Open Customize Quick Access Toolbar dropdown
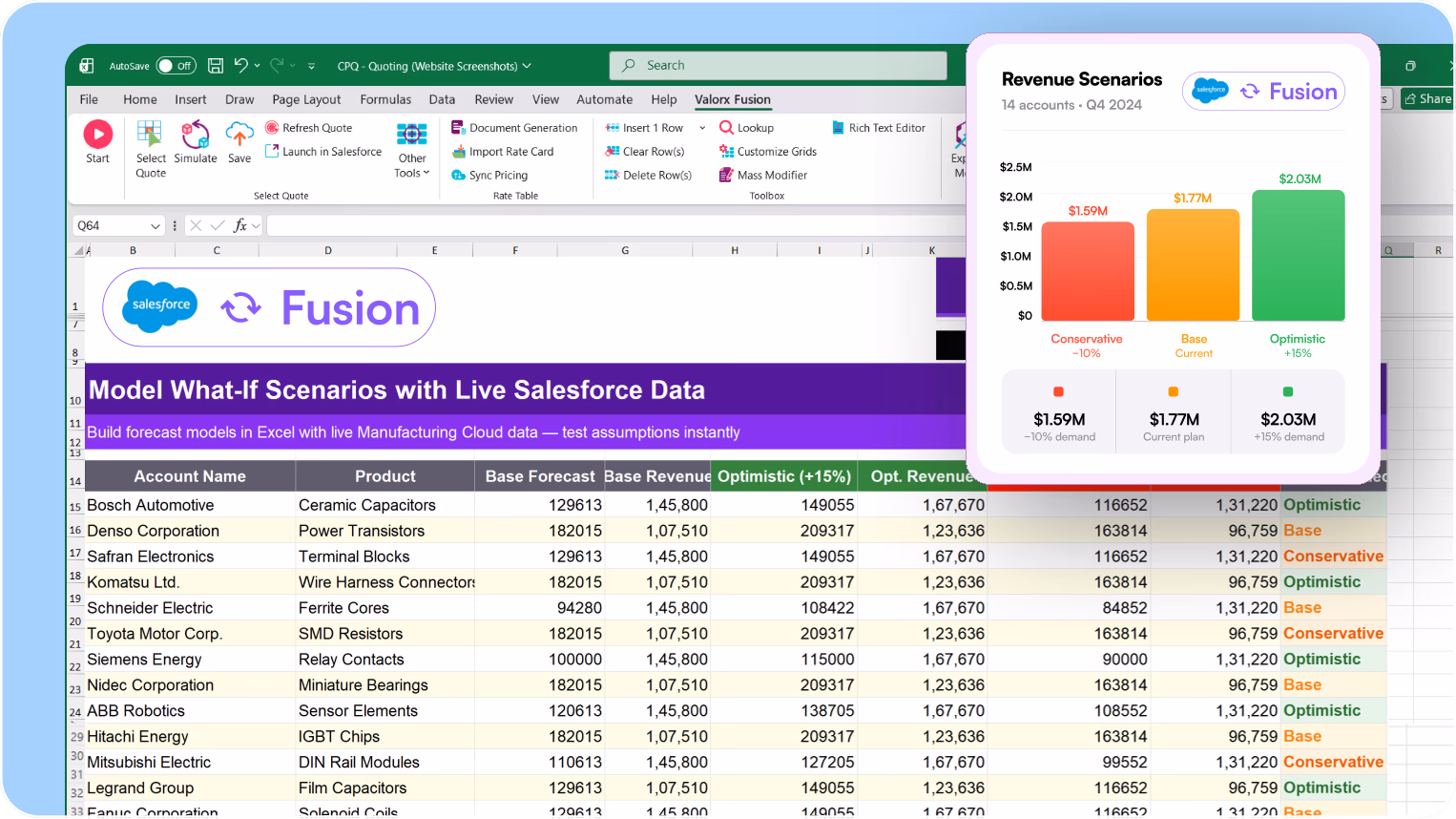Screen dimensions: 1456x819 pos(311,67)
